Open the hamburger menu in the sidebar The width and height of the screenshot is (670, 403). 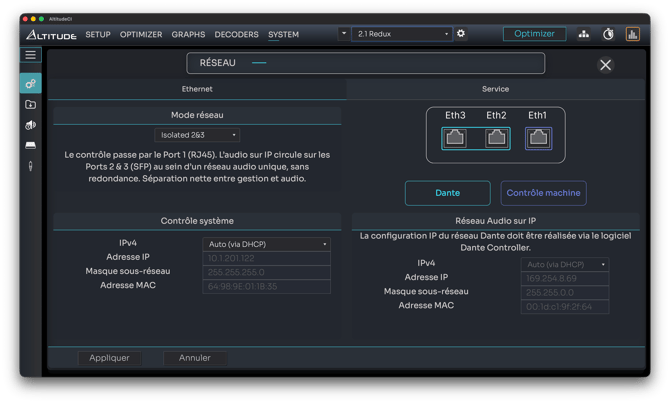pos(30,55)
